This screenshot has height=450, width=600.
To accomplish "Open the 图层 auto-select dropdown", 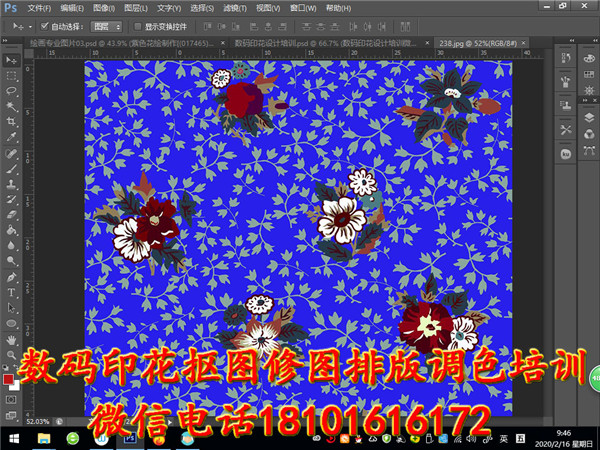I will point(106,26).
